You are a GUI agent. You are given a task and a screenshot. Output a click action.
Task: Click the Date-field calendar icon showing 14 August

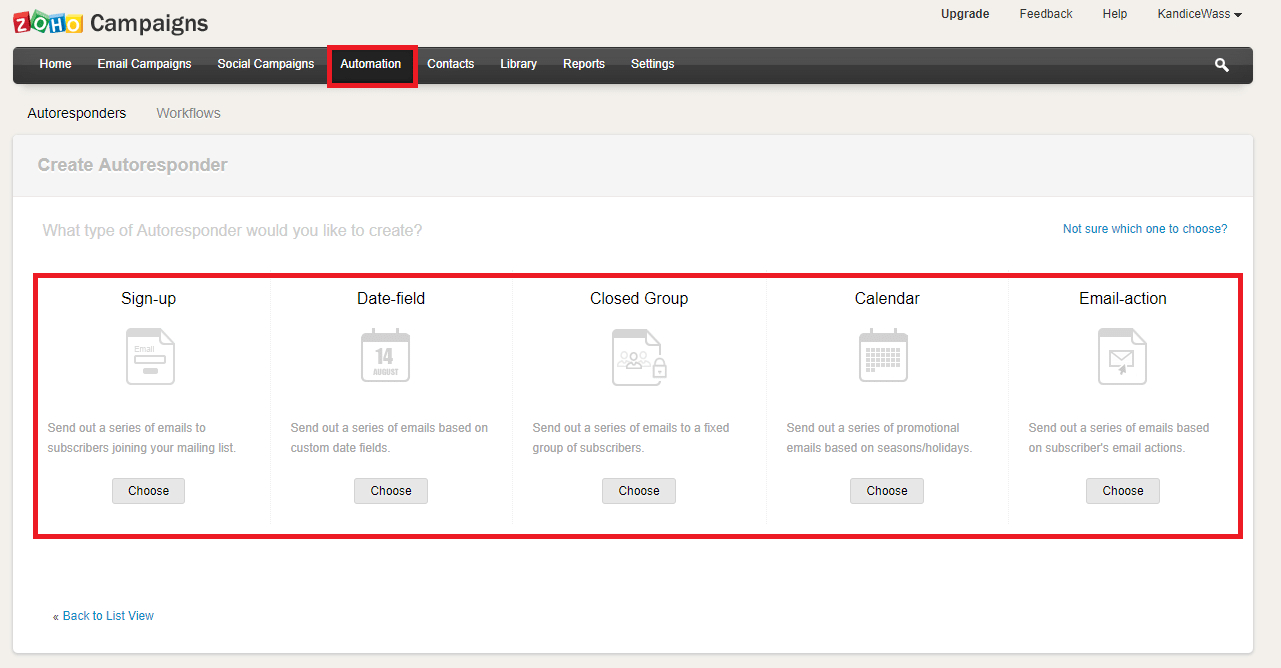click(x=385, y=356)
